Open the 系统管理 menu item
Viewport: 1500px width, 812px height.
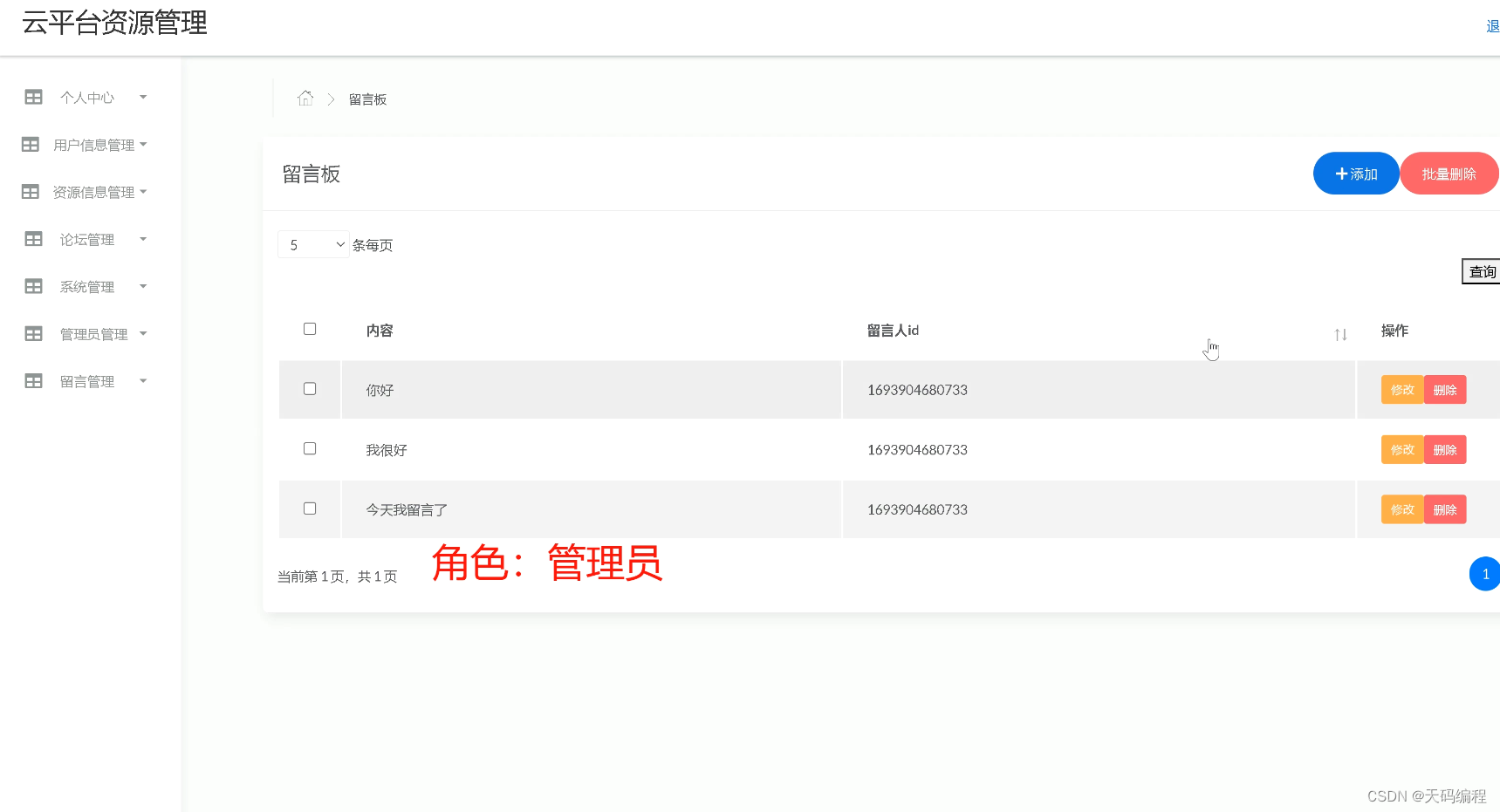coord(87,287)
